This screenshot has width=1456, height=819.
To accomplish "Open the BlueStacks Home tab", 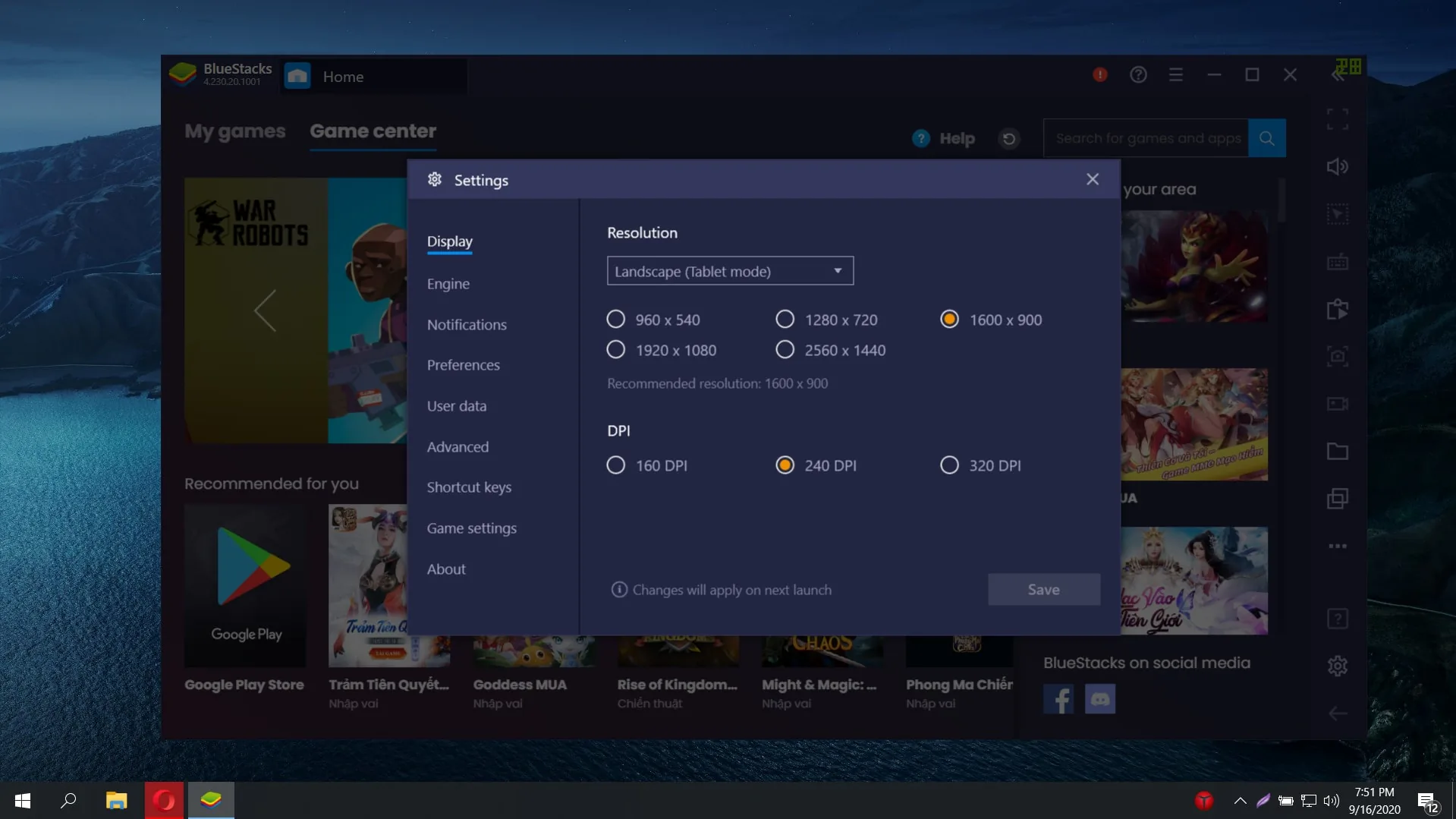I will point(374,77).
